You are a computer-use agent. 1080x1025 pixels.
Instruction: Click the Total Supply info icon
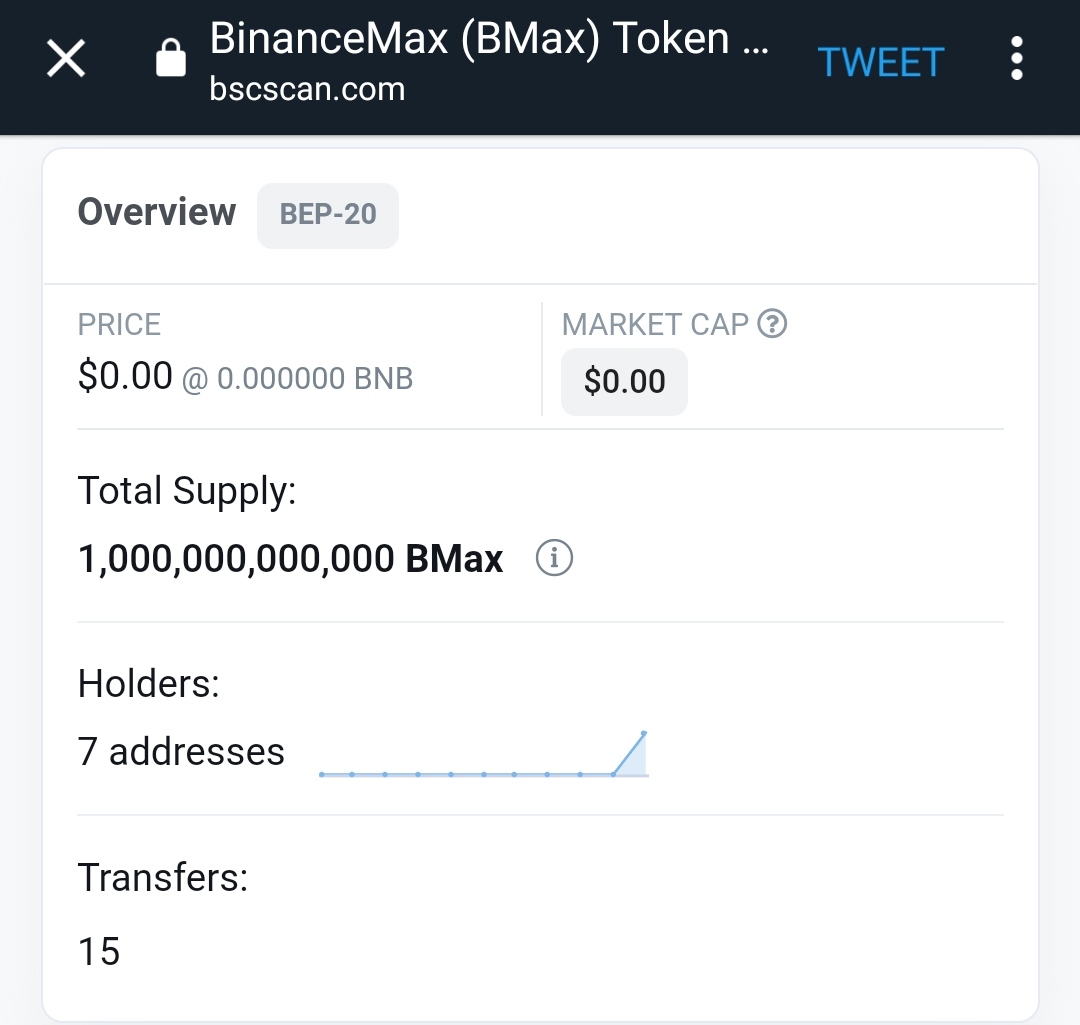554,557
